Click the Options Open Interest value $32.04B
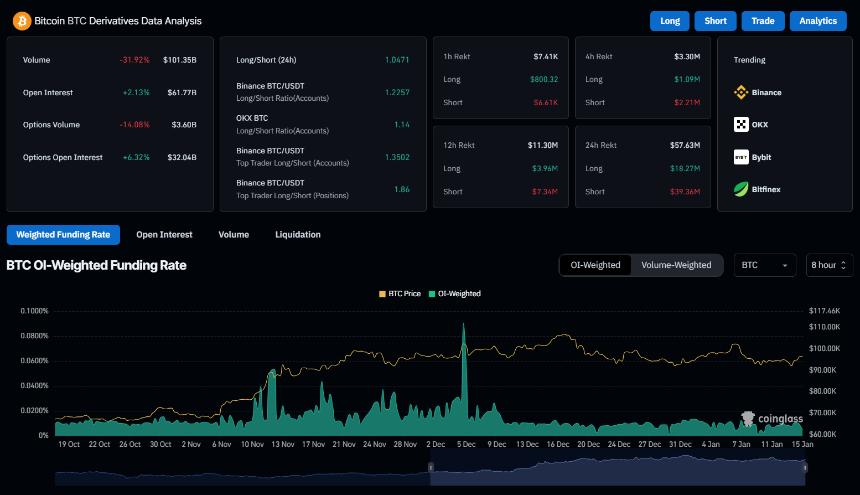The height and width of the screenshot is (495, 860). (182, 157)
